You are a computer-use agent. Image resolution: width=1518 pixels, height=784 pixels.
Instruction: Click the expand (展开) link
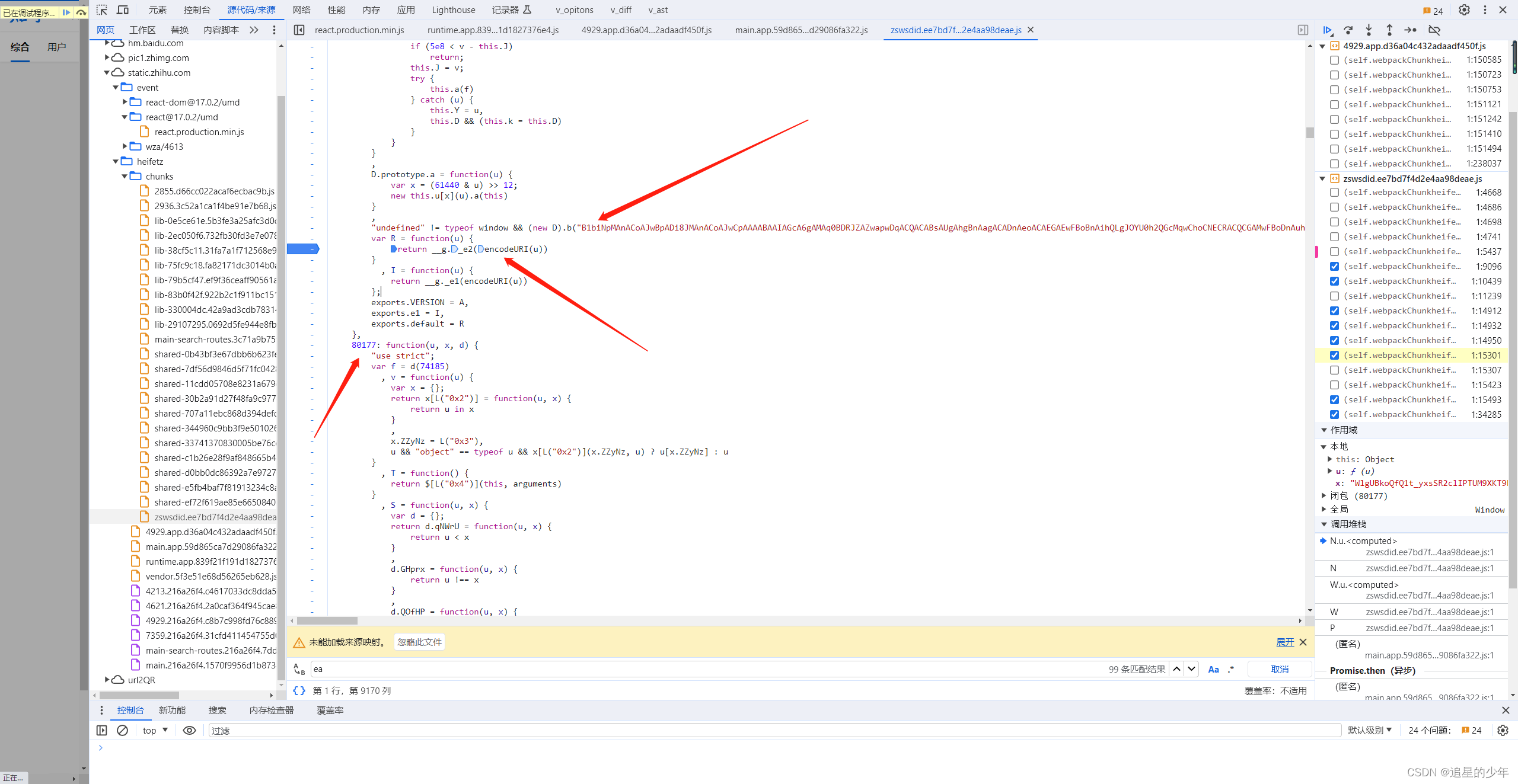click(x=1285, y=642)
